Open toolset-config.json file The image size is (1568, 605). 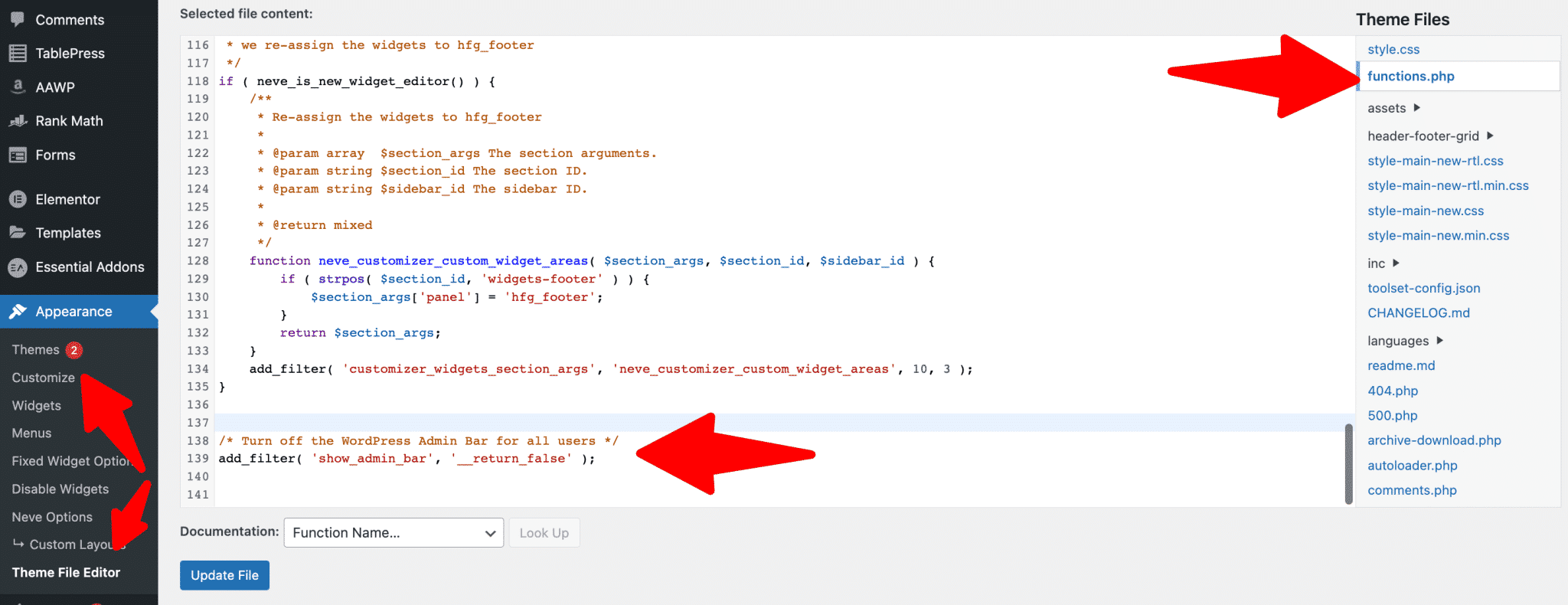[1423, 288]
